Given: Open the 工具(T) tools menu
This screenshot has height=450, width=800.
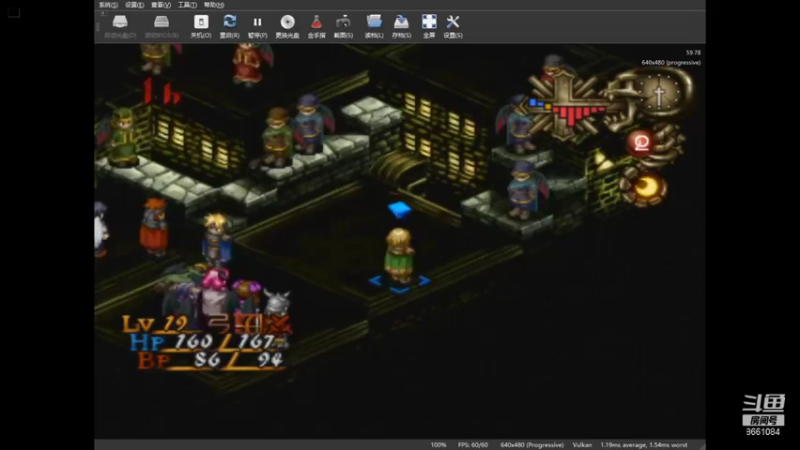Looking at the screenshot, I should click(187, 5).
